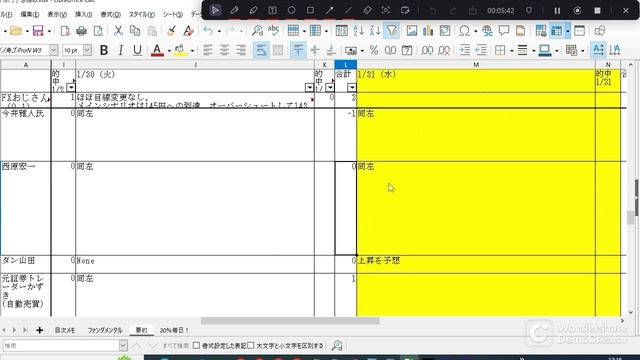Open the column J filter dropdown

click(x=309, y=87)
